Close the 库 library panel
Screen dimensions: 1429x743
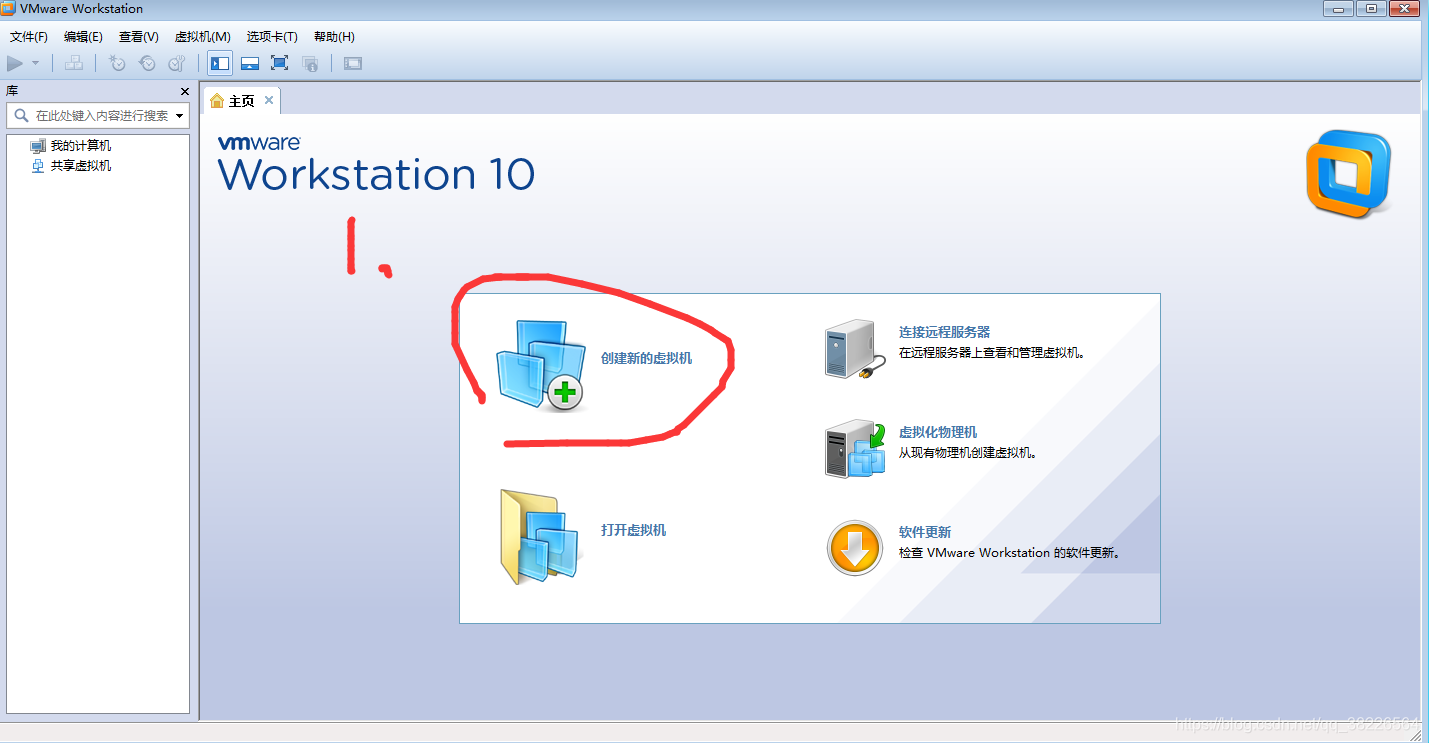[x=184, y=91]
